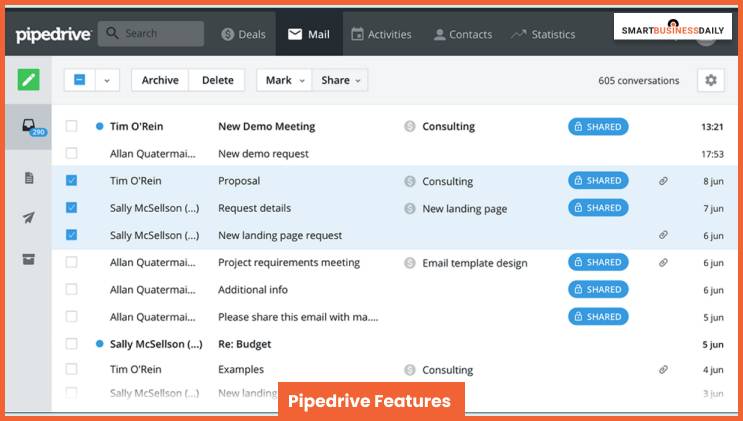Check the New Demo Meeting row checkbox

point(71,126)
